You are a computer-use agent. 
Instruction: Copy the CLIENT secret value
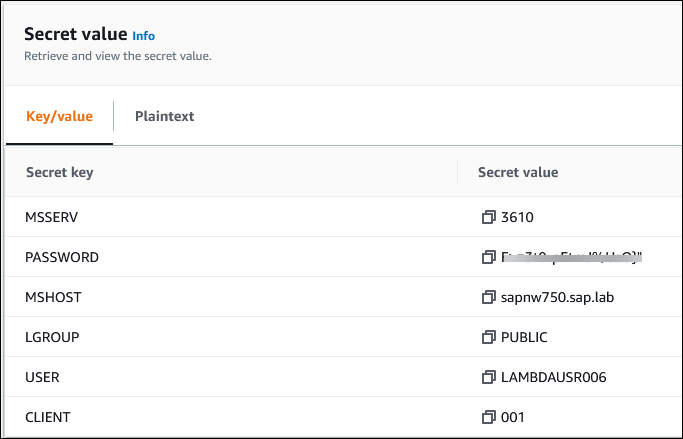coord(488,417)
